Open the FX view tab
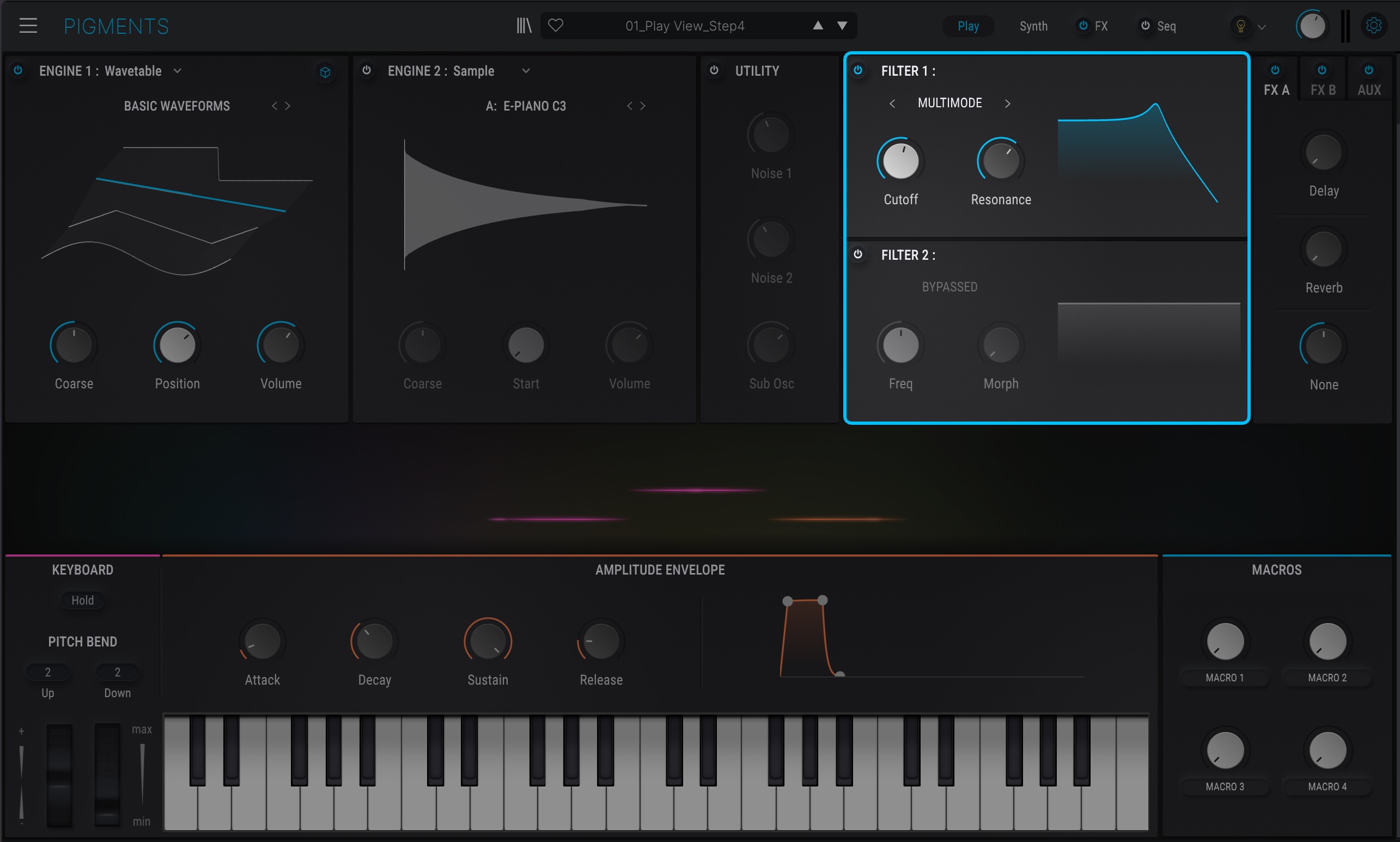This screenshot has height=842, width=1400. coord(1101,26)
